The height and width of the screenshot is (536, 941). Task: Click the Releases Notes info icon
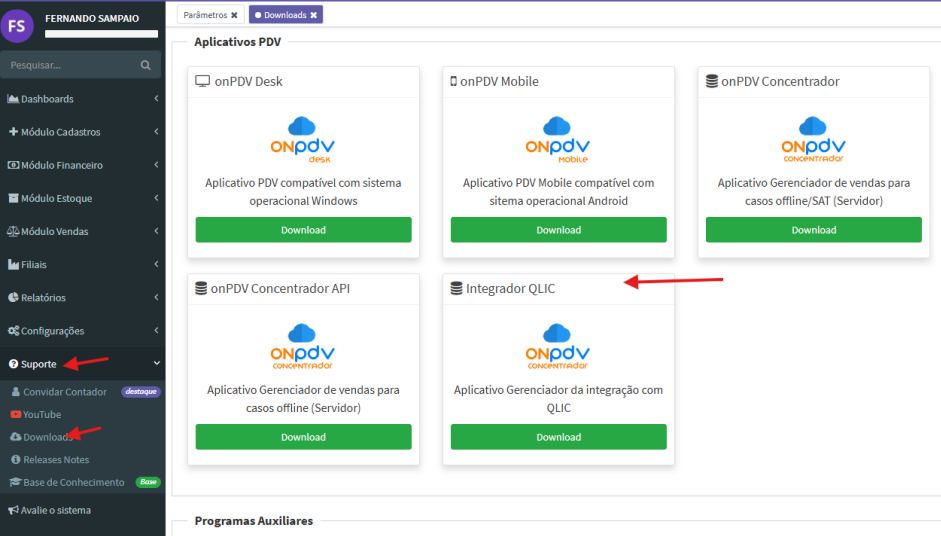click(16, 459)
